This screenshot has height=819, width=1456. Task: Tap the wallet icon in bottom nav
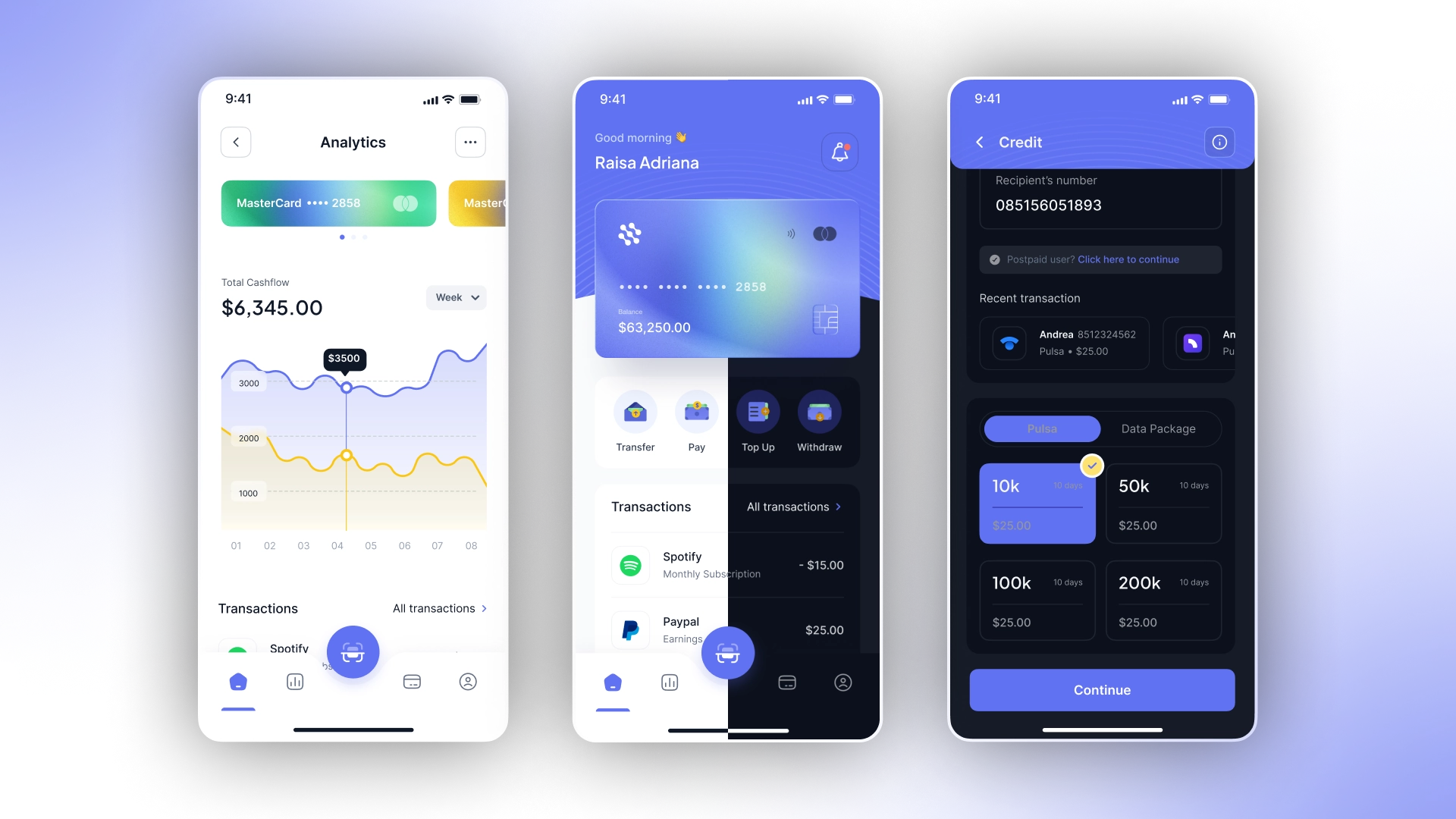pos(411,681)
